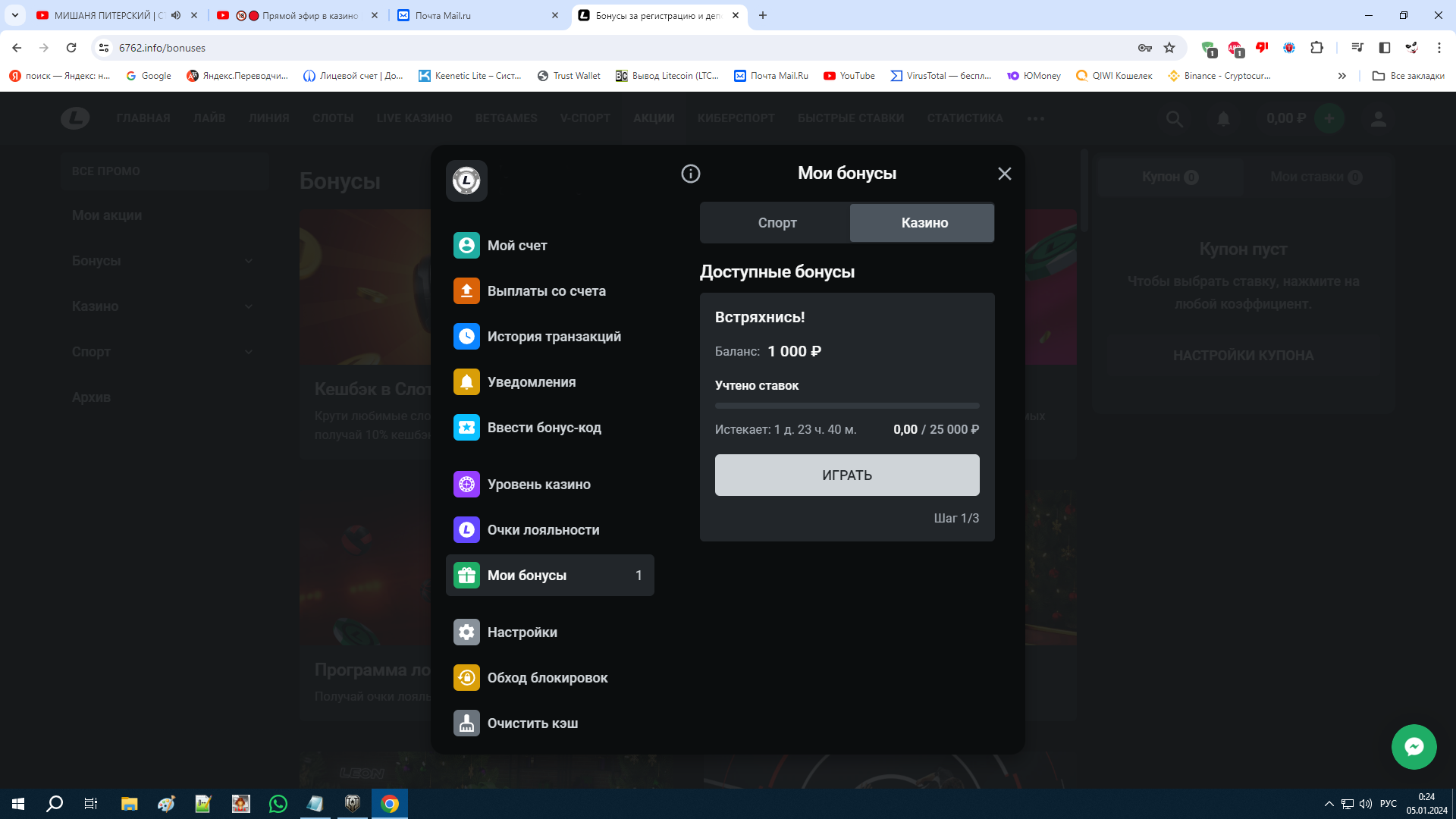The width and height of the screenshot is (1456, 819).
Task: Close the Мои бонусы dialog
Action: tap(1004, 174)
